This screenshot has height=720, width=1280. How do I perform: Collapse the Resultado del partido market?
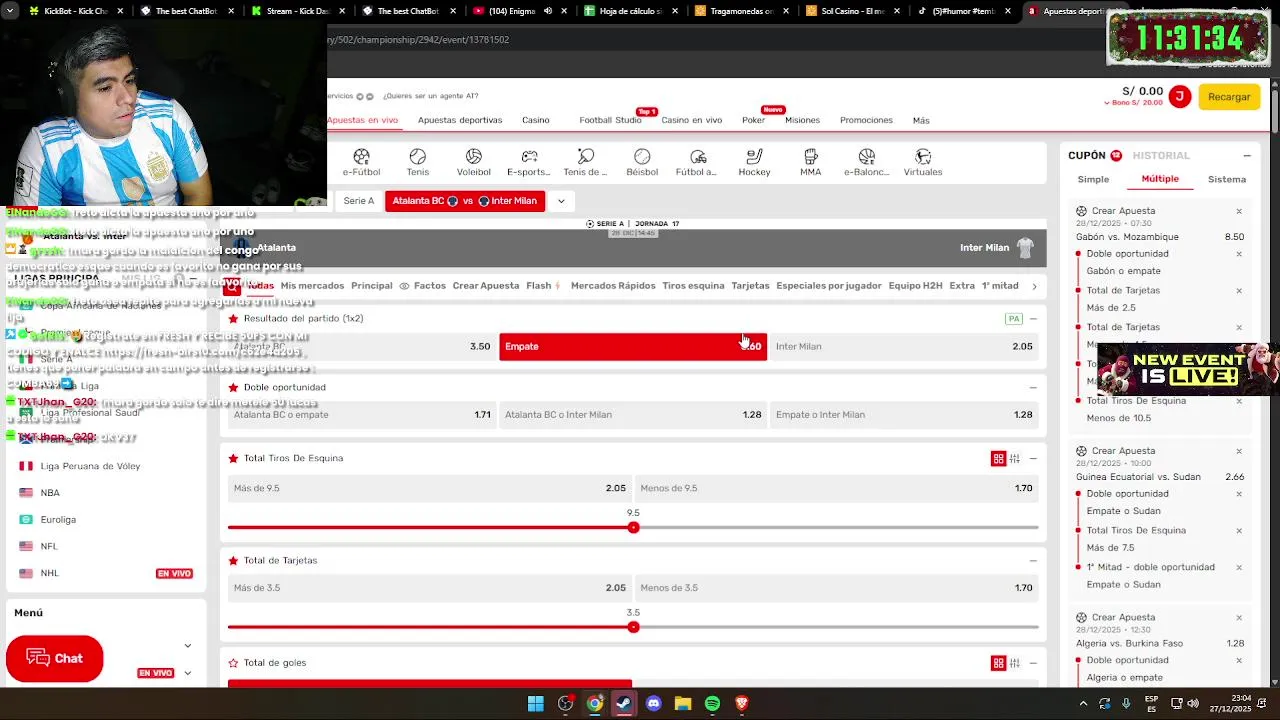coord(1033,319)
